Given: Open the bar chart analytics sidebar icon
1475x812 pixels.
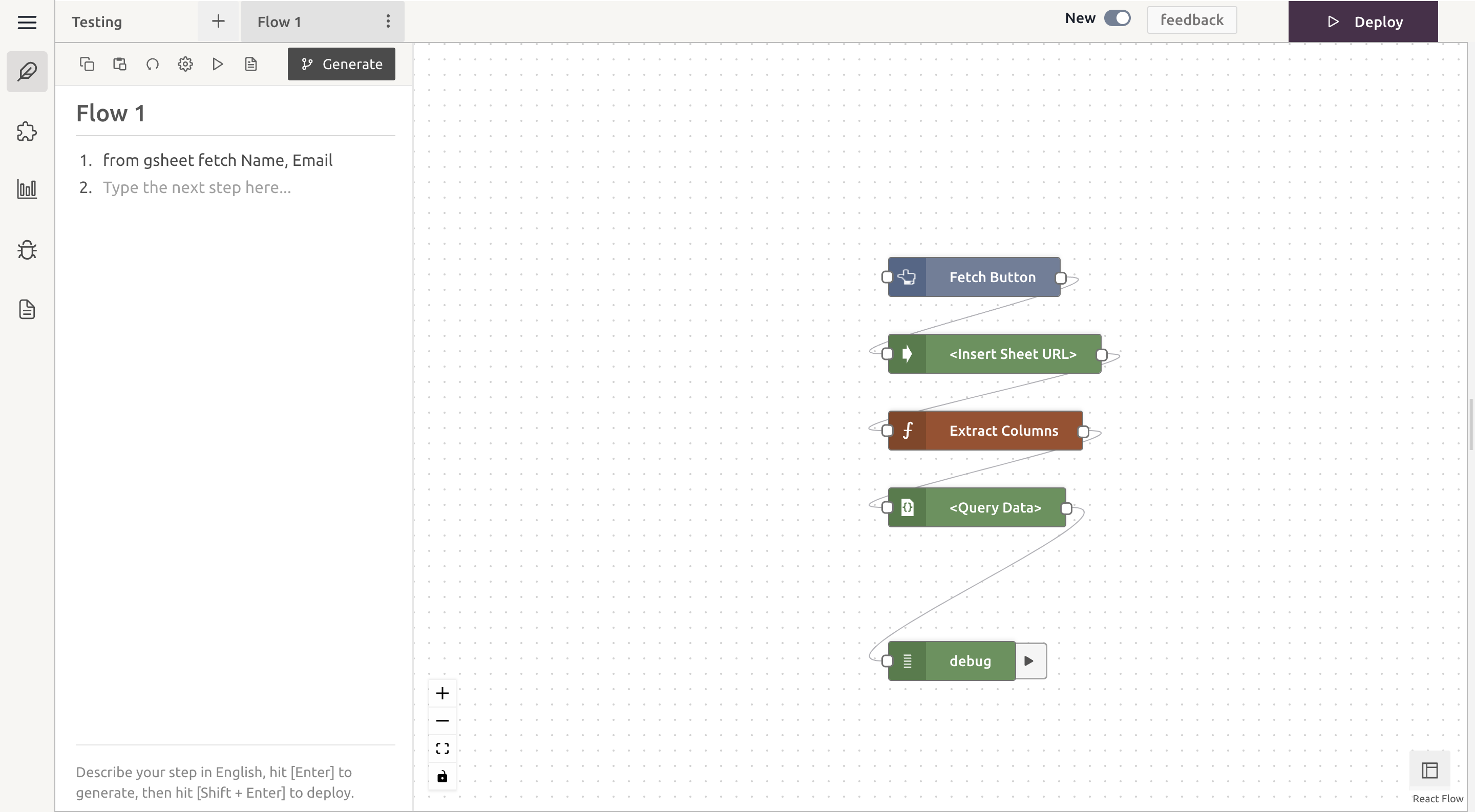Looking at the screenshot, I should pyautogui.click(x=27, y=189).
